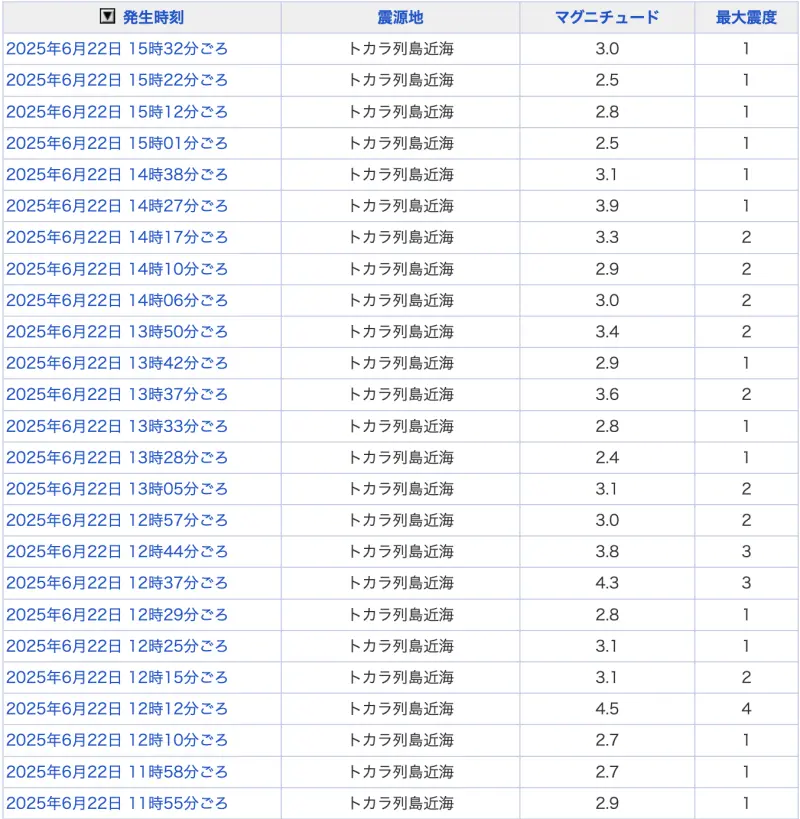Open the 13時05分ごろ earthquake entry
Viewport: 800px width, 819px height.
pos(117,489)
